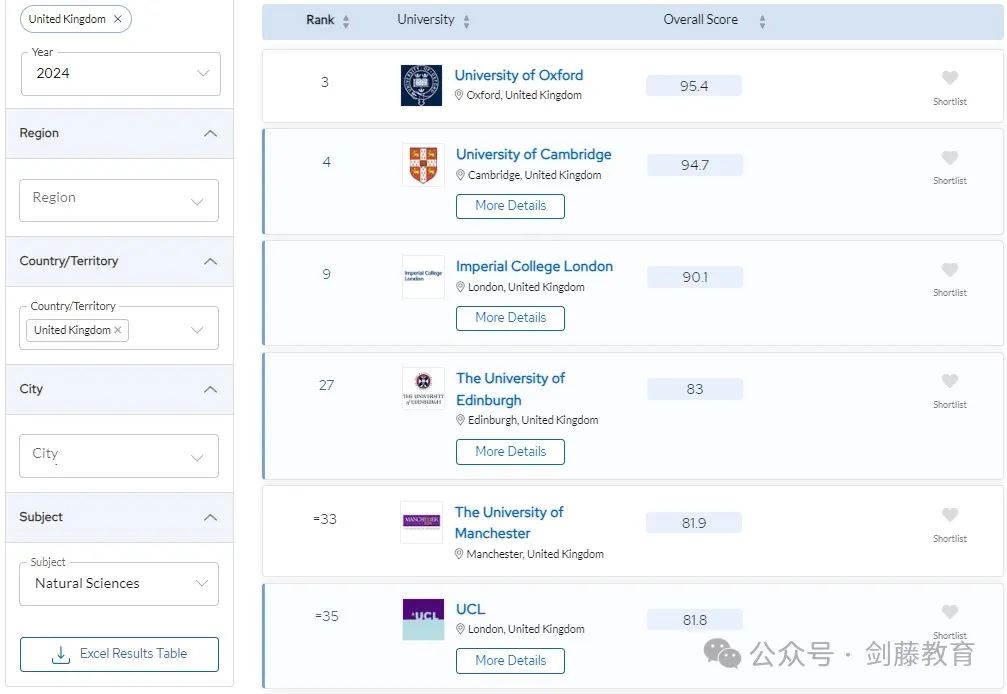Shortlist UCL with heart icon
1007x694 pixels.
(x=950, y=611)
